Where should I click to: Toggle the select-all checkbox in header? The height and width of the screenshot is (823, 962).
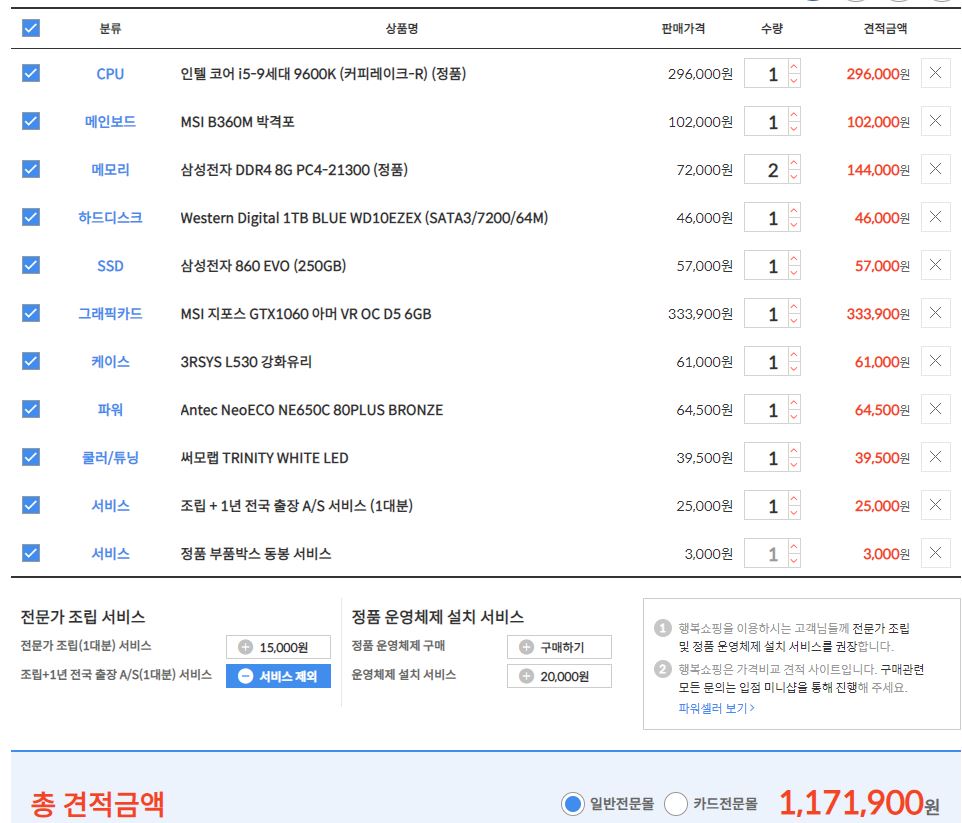click(x=31, y=28)
